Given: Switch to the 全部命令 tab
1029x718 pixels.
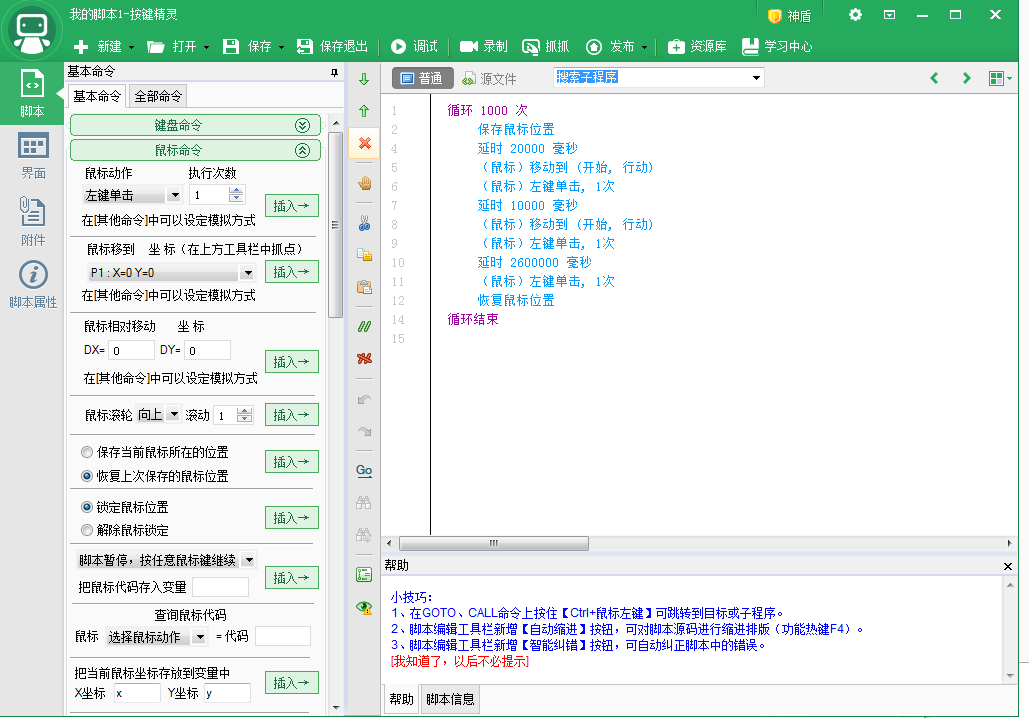Looking at the screenshot, I should pos(158,96).
